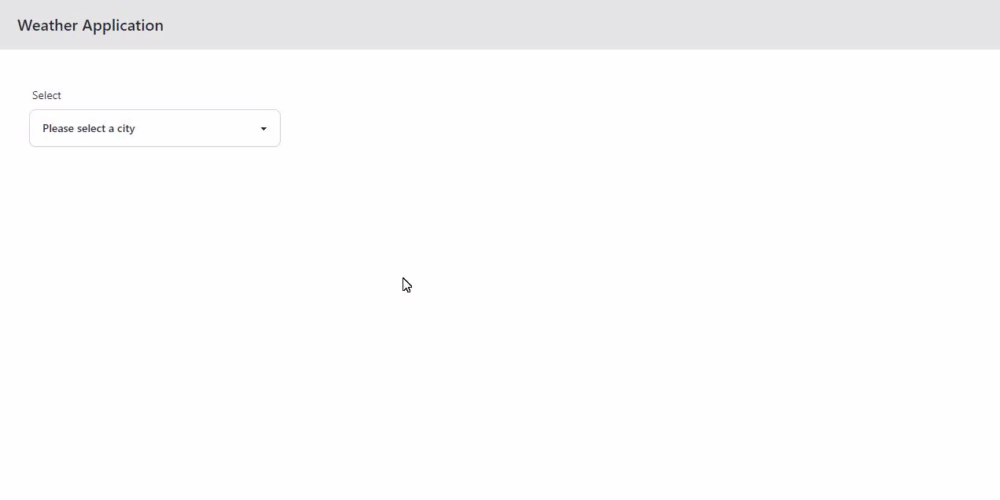Click the word 'Application' in the header
Viewport: 1000px width, 500px height.
pyautogui.click(x=122, y=26)
